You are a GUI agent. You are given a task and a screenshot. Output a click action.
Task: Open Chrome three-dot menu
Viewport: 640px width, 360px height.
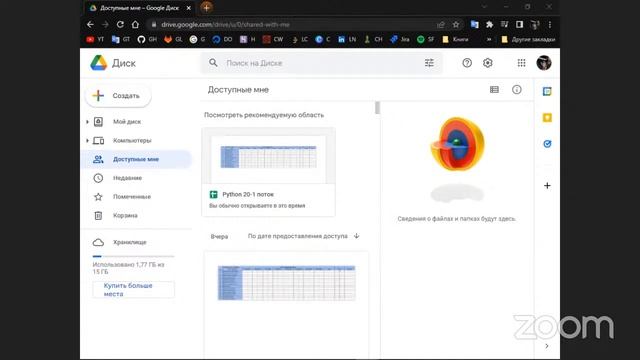[x=550, y=24]
